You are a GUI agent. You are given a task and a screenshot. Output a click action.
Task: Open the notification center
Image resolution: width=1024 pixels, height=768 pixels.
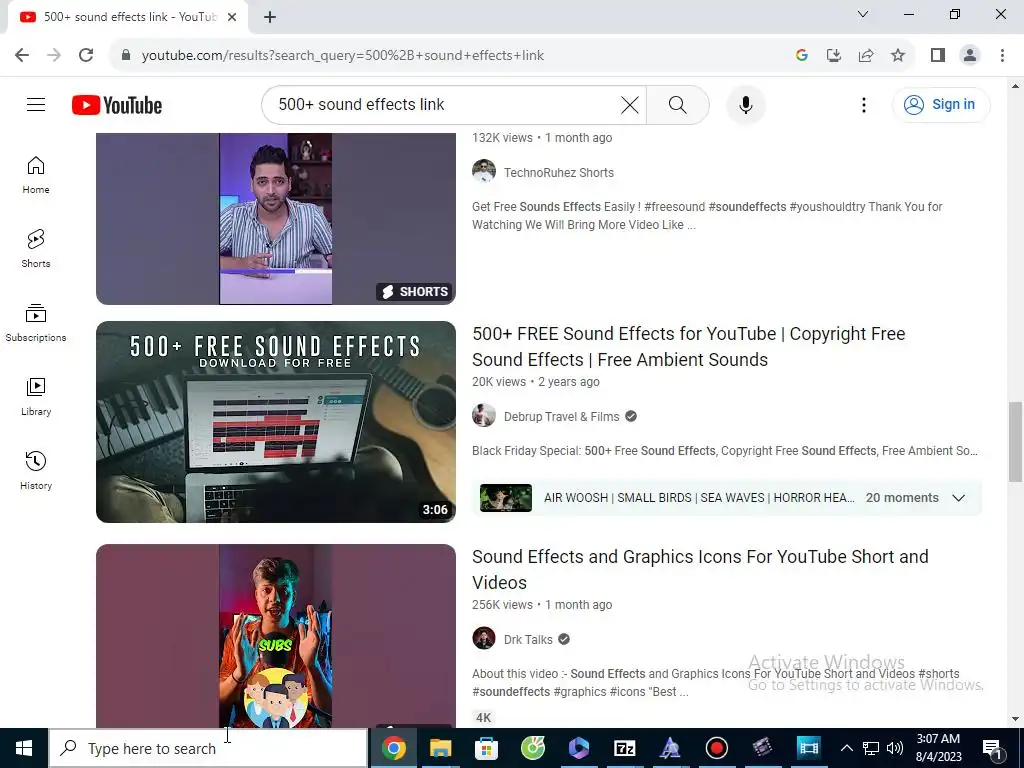click(x=992, y=748)
